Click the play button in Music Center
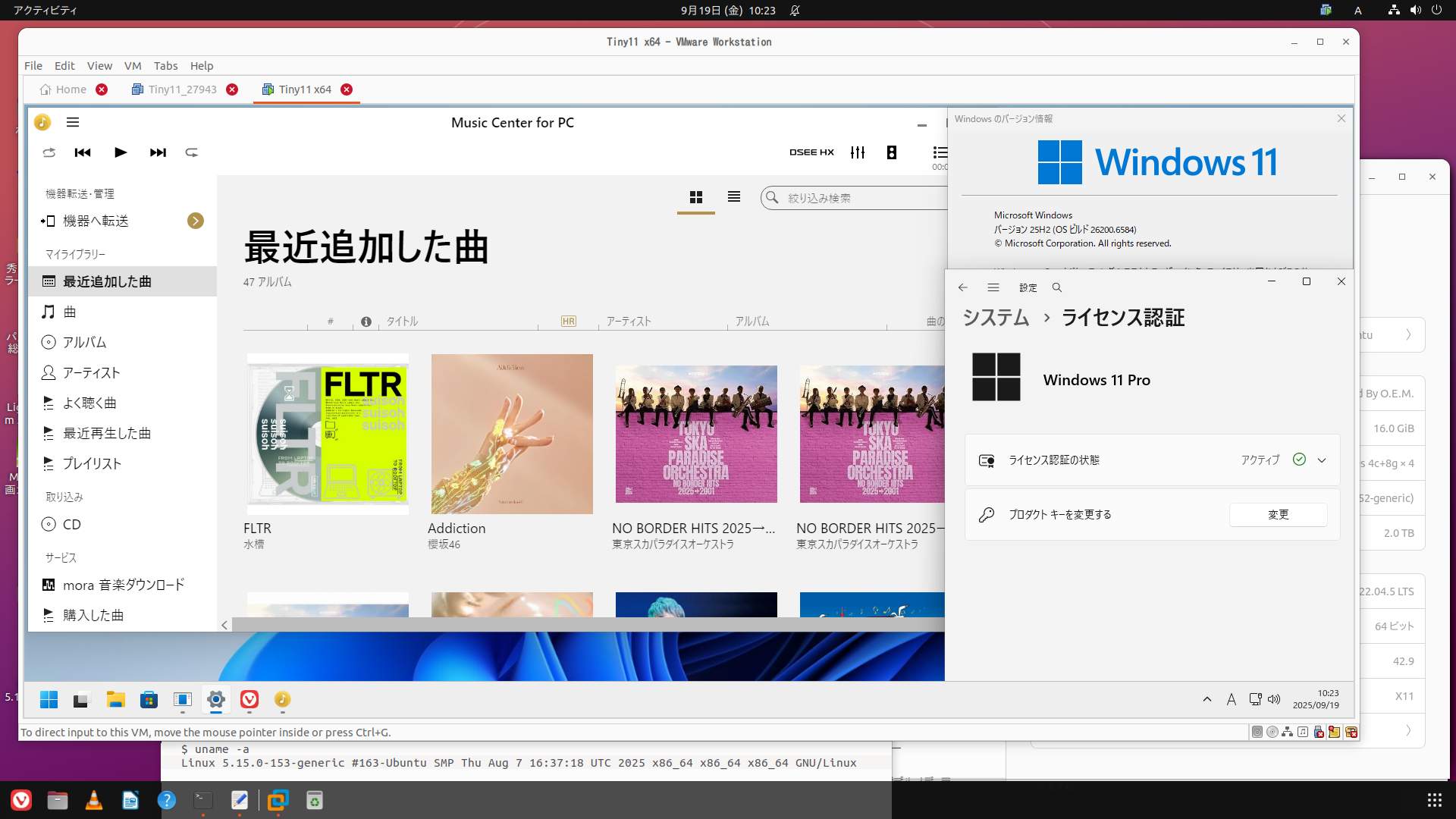Viewport: 1456px width, 819px height. [x=120, y=152]
